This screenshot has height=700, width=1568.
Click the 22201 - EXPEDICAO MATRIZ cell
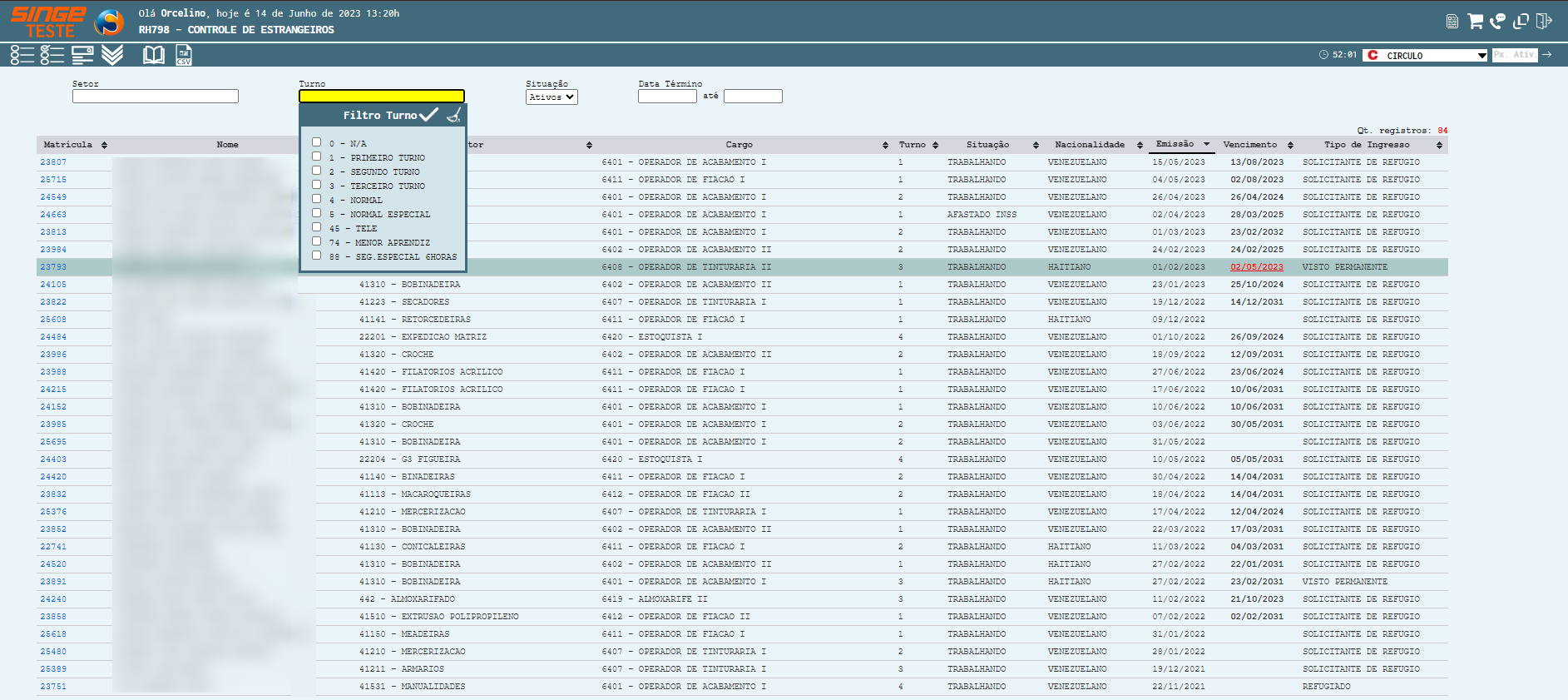pyautogui.click(x=423, y=337)
